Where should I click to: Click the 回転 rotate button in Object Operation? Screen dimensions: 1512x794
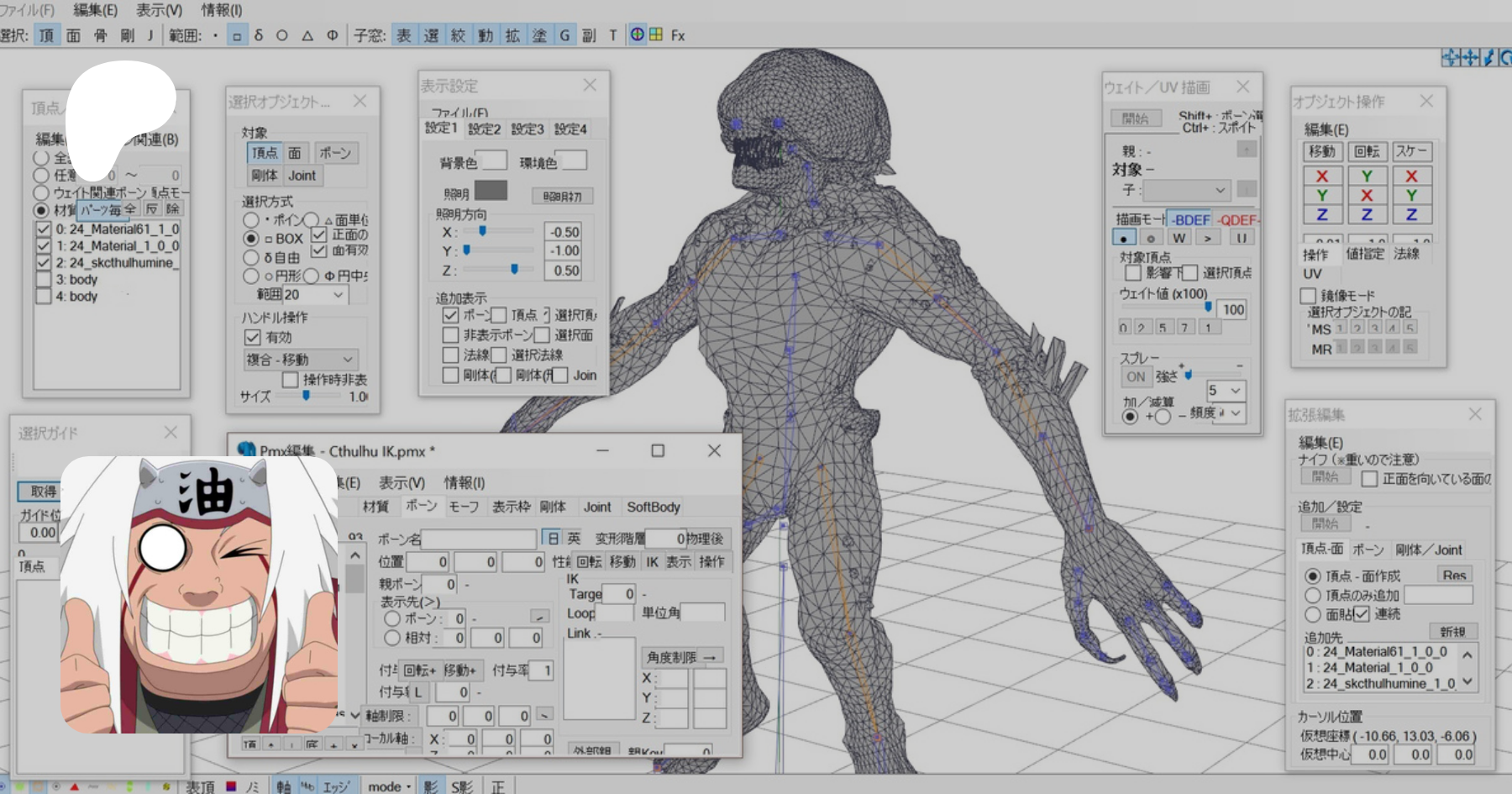[x=1367, y=151]
